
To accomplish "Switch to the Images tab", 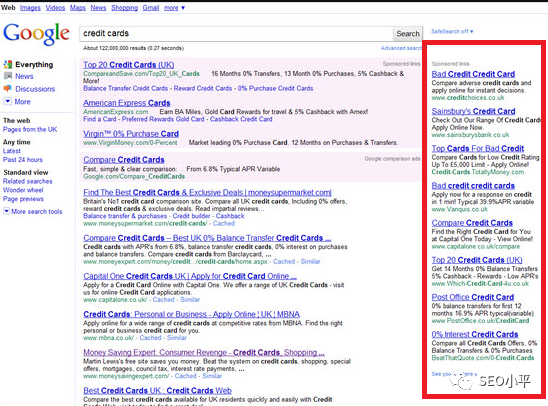I will coord(30,8).
